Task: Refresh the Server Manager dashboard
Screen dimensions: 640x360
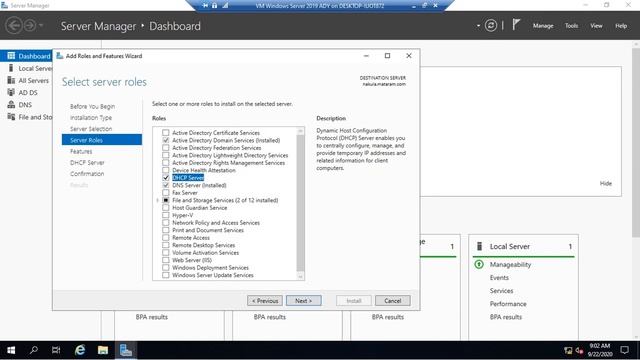Action: coord(491,26)
